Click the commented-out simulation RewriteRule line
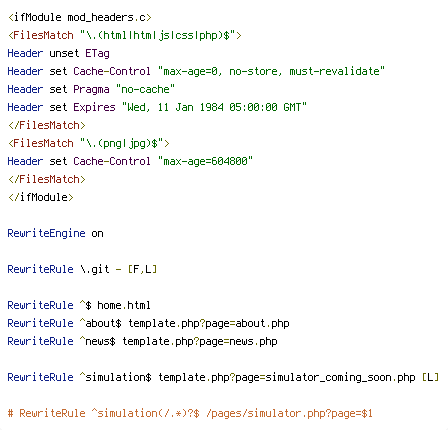Viewport: 448px width, 430px height. [190, 413]
